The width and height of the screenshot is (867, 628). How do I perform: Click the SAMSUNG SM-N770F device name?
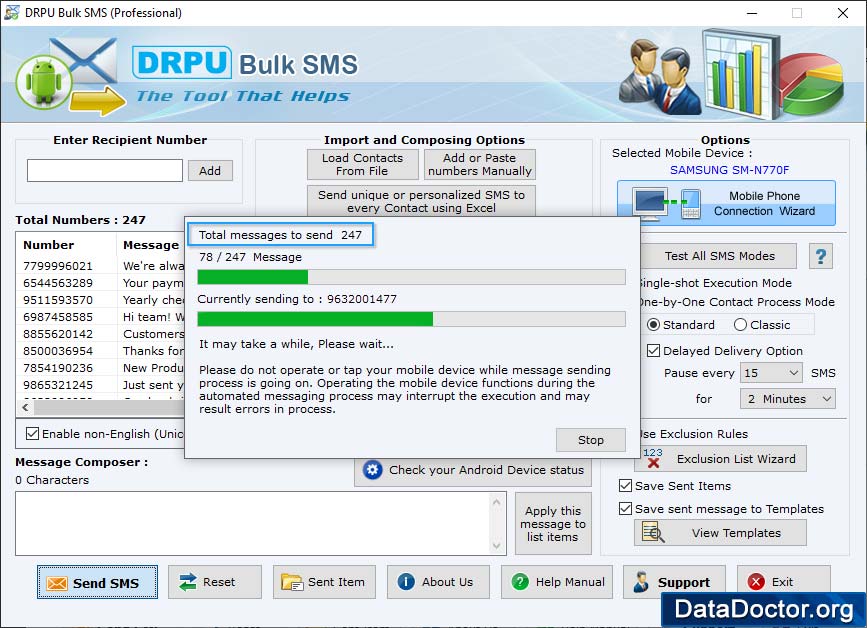click(729, 170)
